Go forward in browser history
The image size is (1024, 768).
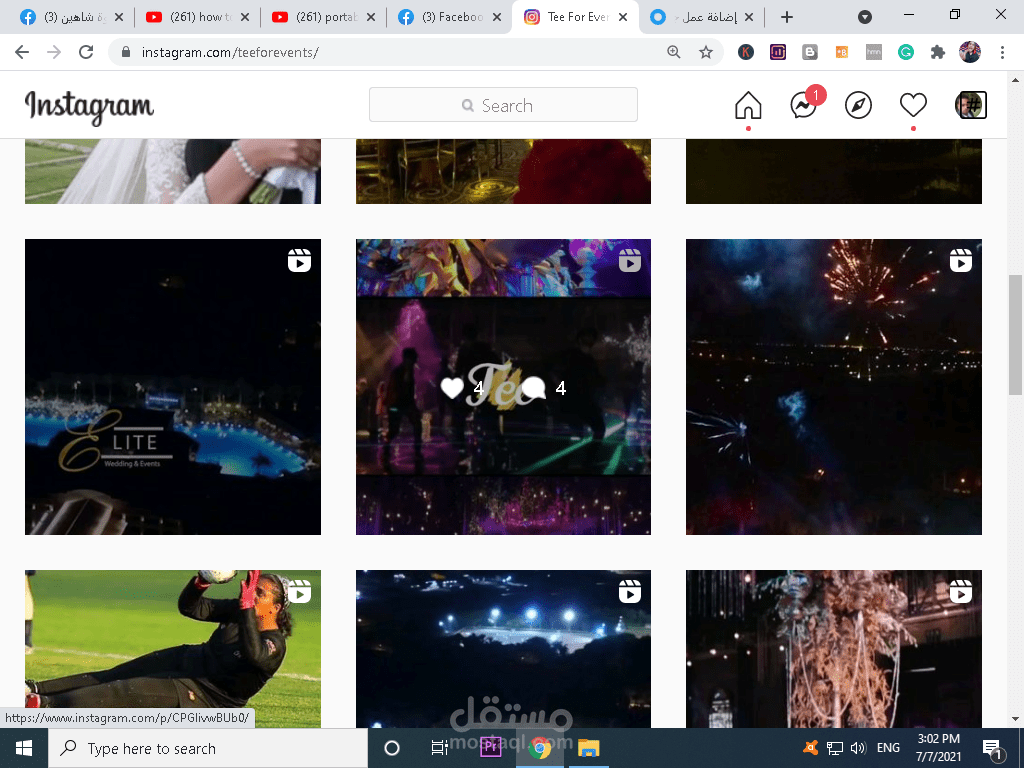tap(54, 52)
